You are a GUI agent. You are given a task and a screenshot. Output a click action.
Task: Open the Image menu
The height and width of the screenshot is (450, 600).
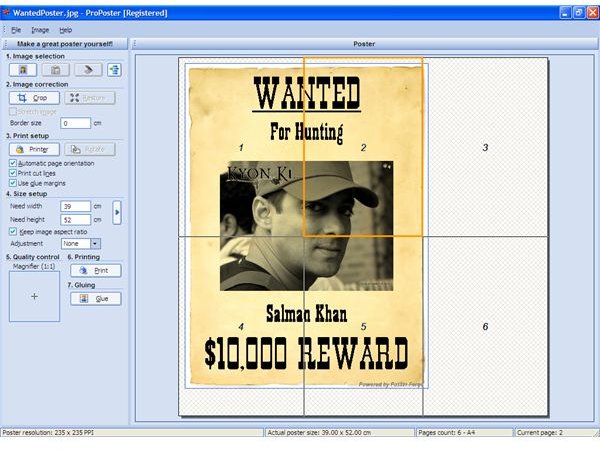click(x=40, y=30)
